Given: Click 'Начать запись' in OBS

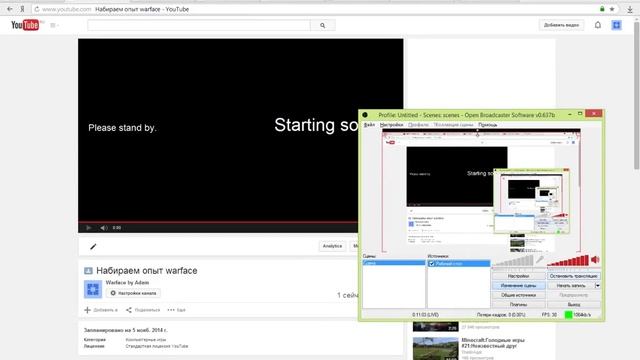Looking at the screenshot, I should click(571, 286).
